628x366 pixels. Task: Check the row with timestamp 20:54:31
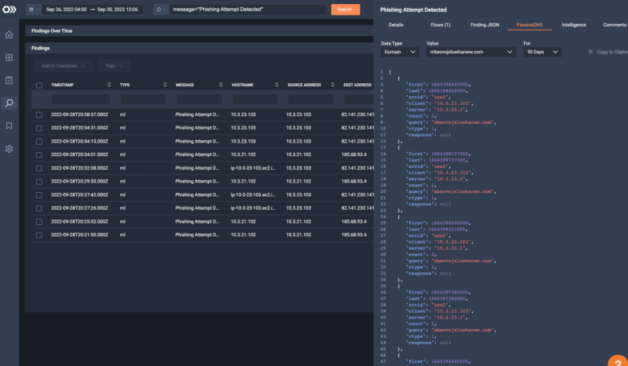[39, 128]
